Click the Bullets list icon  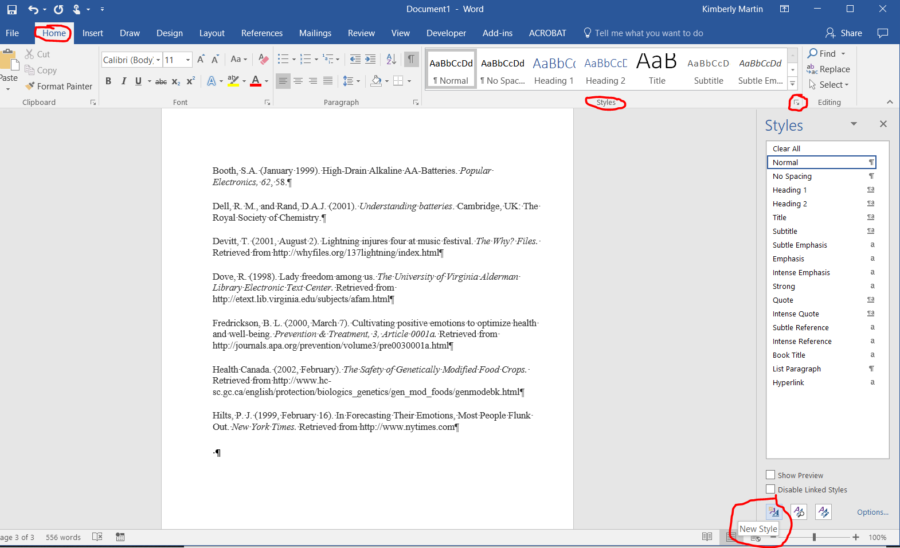click(283, 59)
